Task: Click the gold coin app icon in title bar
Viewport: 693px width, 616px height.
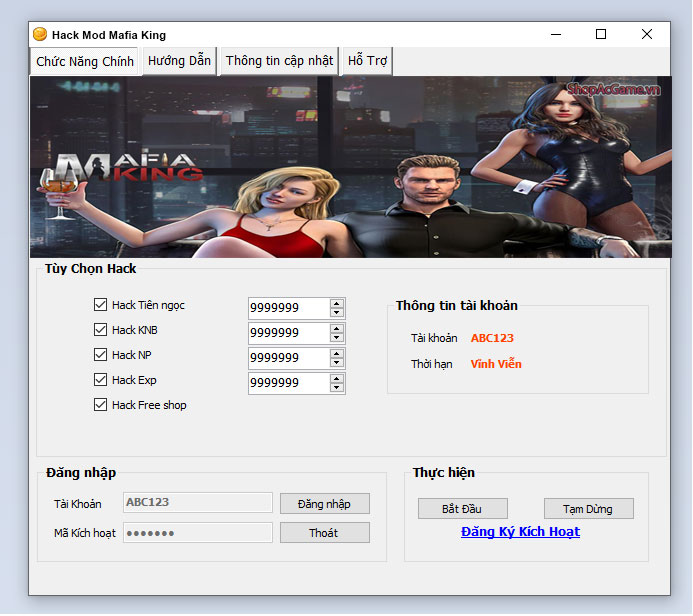Action: pos(40,34)
